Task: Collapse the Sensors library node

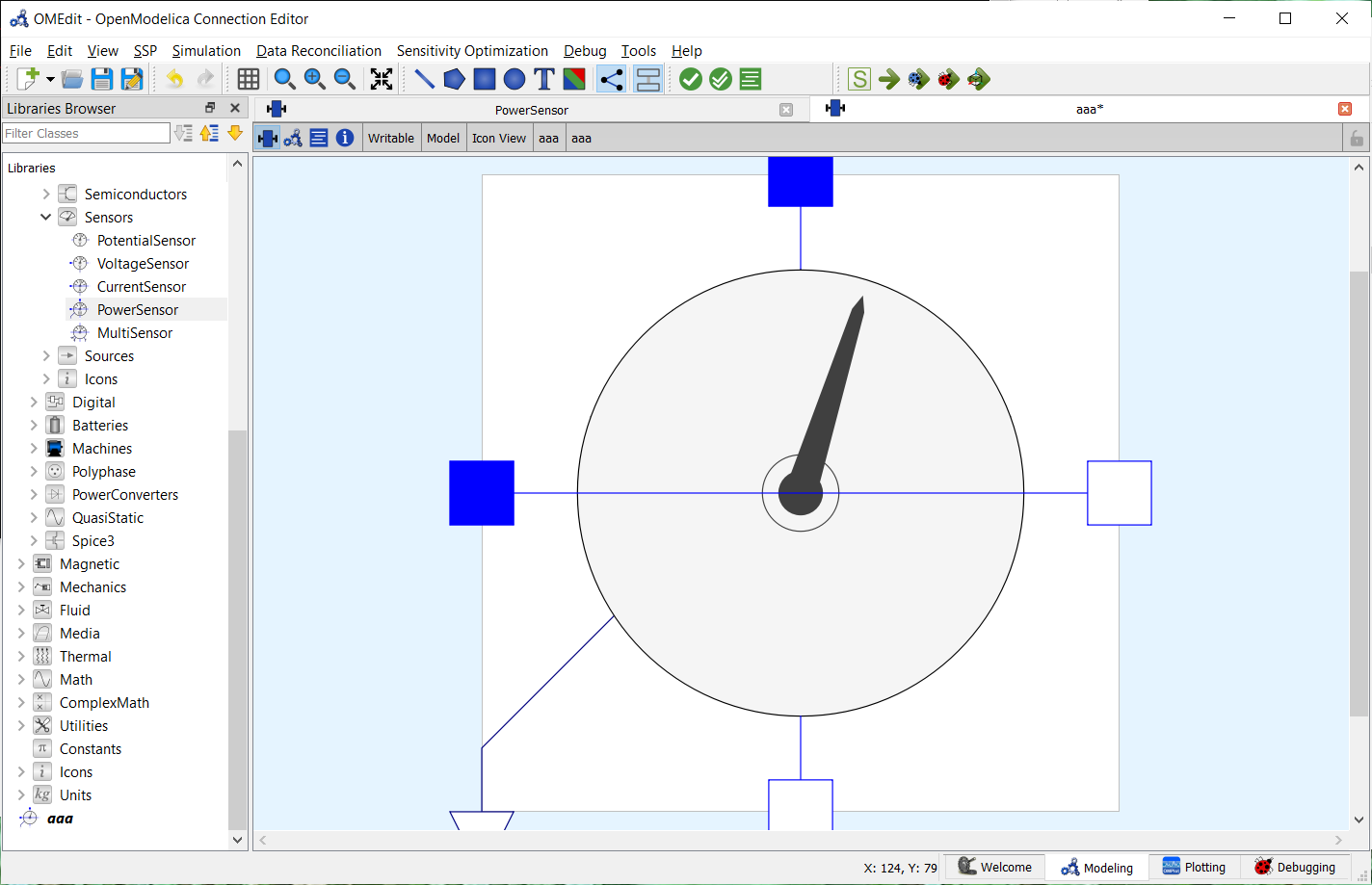Action: click(45, 217)
